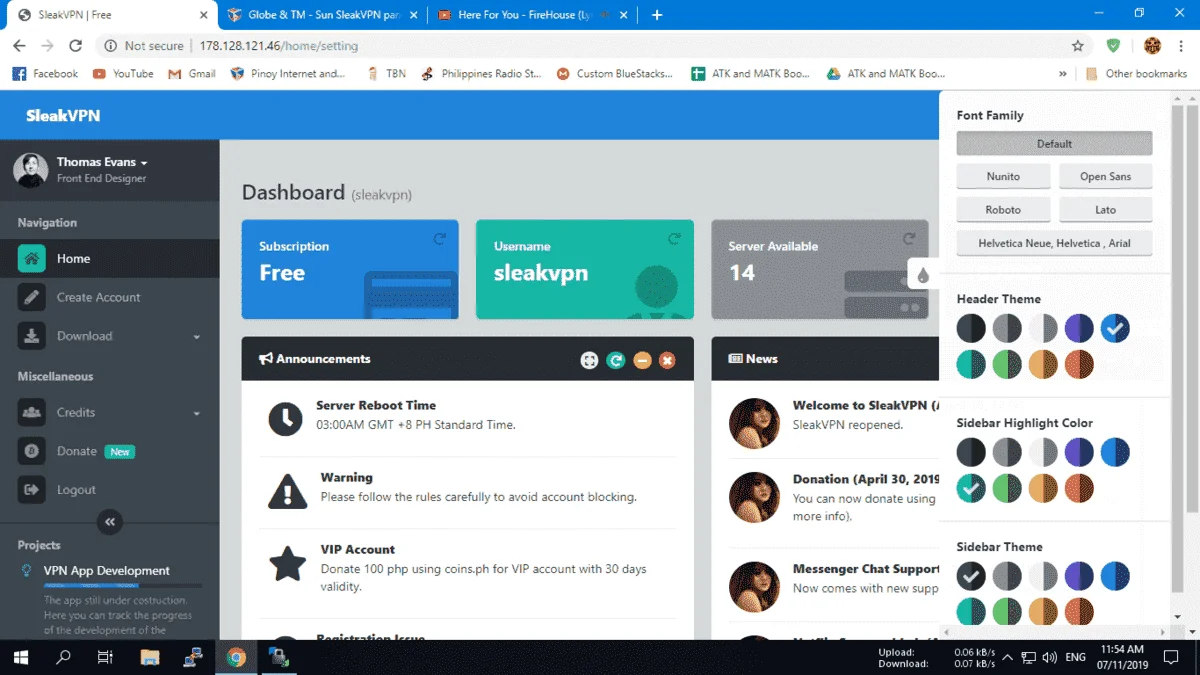Click the Donate coin icon in sidebar
This screenshot has height=675, width=1200.
tap(32, 451)
